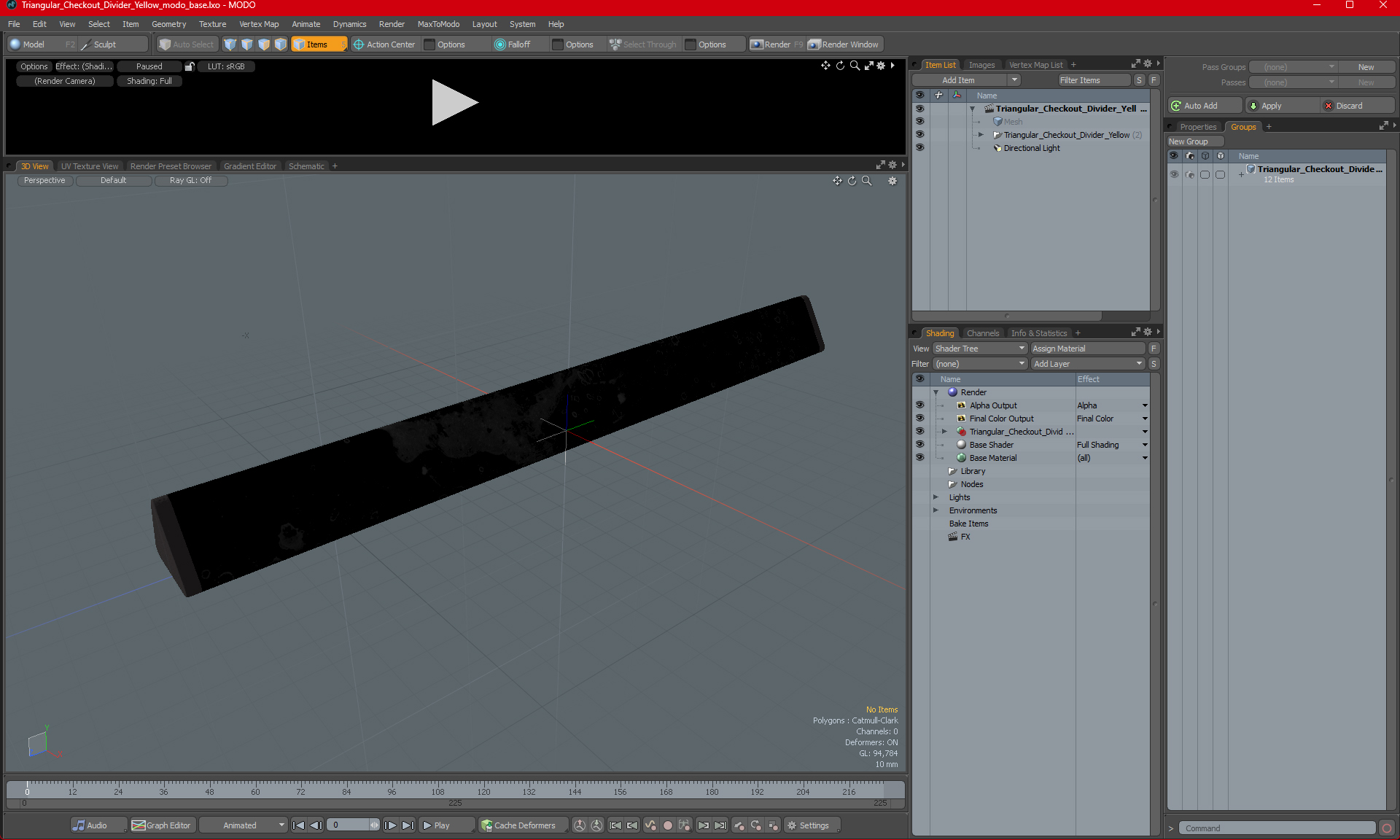Click New Group button
This screenshot has height=840, width=1400.
(1194, 141)
